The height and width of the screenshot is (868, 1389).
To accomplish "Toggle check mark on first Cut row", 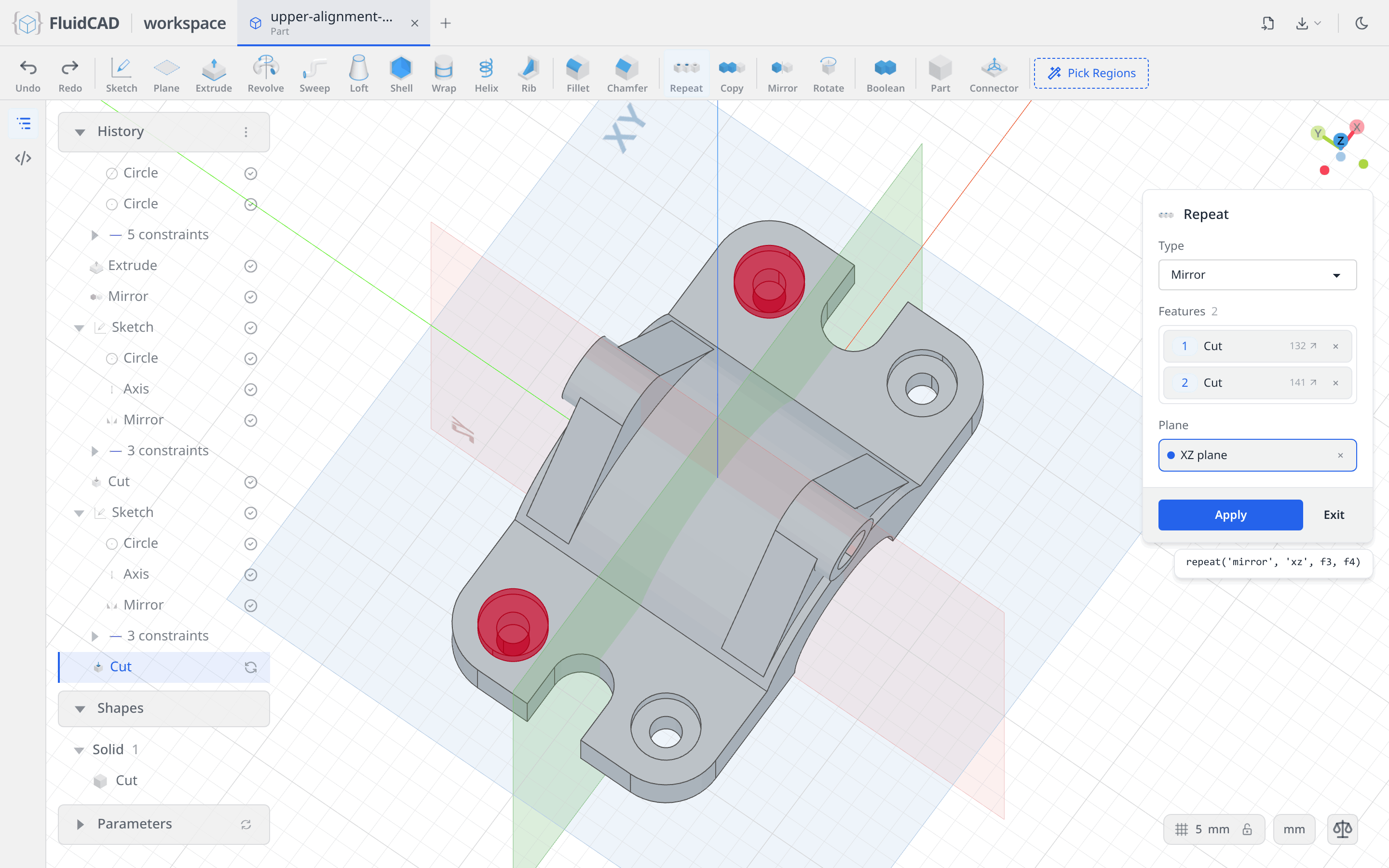I will tap(251, 482).
